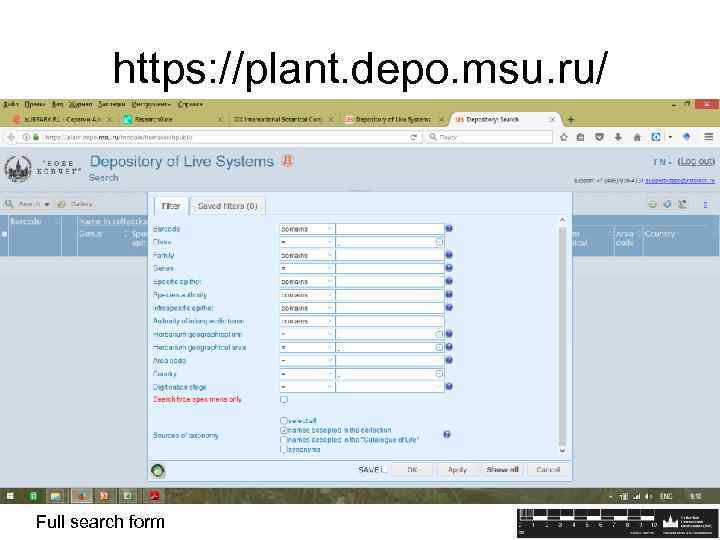Open lookup picker in Herbarium geographical unit field

tap(439, 334)
